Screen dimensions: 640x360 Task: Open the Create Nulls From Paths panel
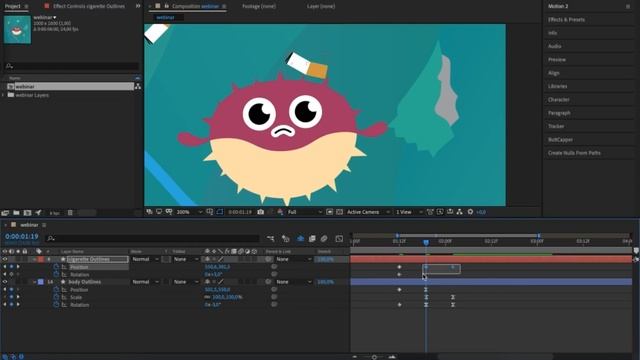pyautogui.click(x=574, y=153)
